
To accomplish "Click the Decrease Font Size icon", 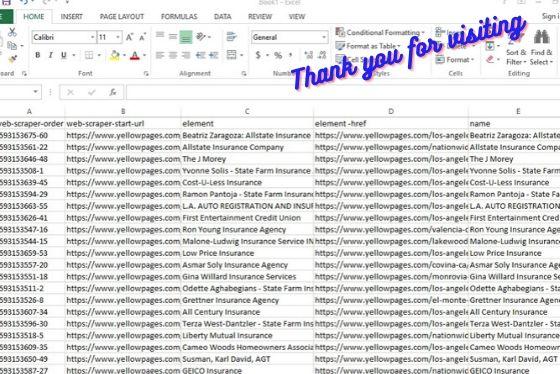I will [142, 37].
